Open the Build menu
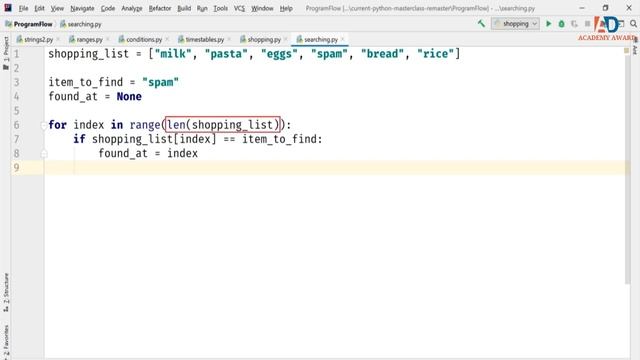This screenshot has width=640, height=360. coord(184,8)
